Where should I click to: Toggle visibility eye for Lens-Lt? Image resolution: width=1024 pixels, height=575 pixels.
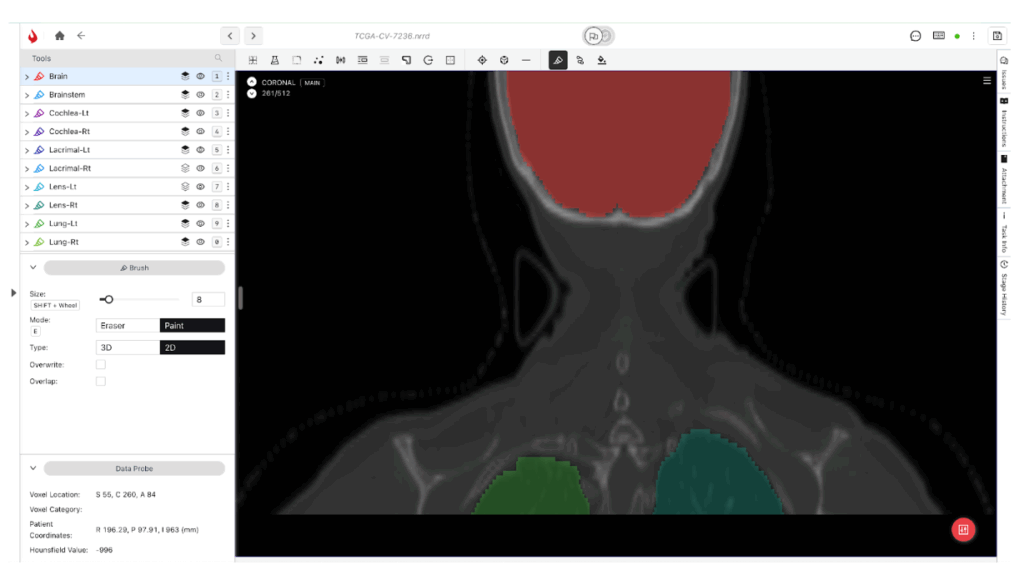point(200,187)
